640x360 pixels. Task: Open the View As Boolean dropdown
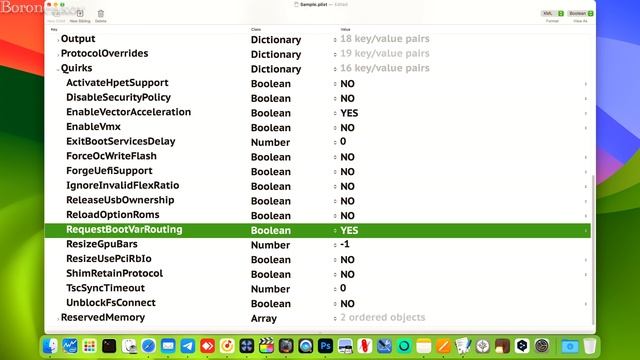click(x=580, y=13)
